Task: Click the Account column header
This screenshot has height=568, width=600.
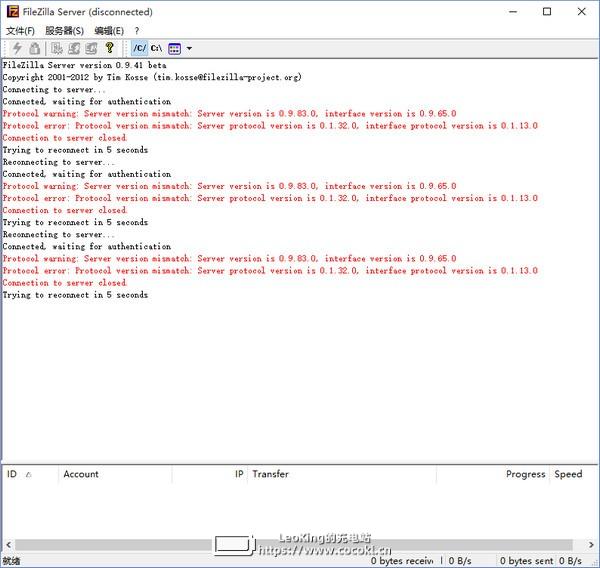Action: [x=115, y=474]
